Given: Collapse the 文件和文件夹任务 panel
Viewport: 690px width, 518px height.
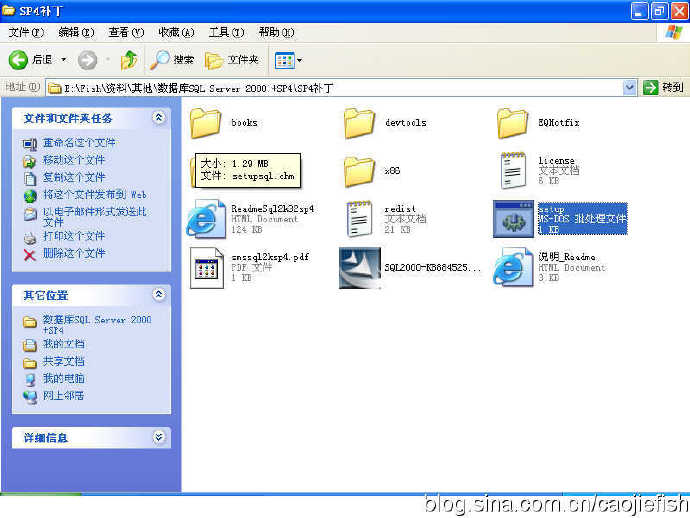Looking at the screenshot, I should (x=158, y=118).
